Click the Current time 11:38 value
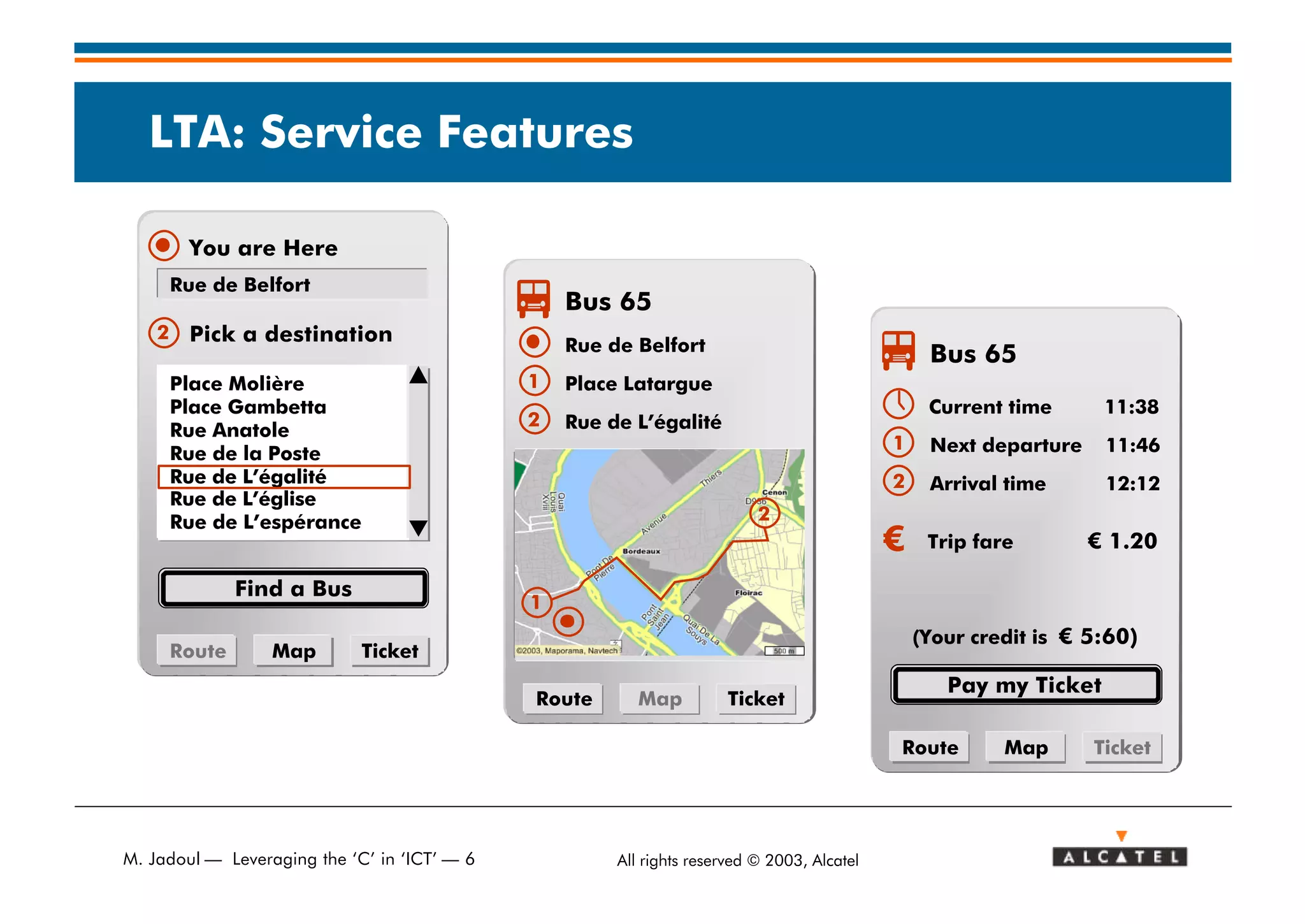The width and height of the screenshot is (1305, 924). [1132, 407]
